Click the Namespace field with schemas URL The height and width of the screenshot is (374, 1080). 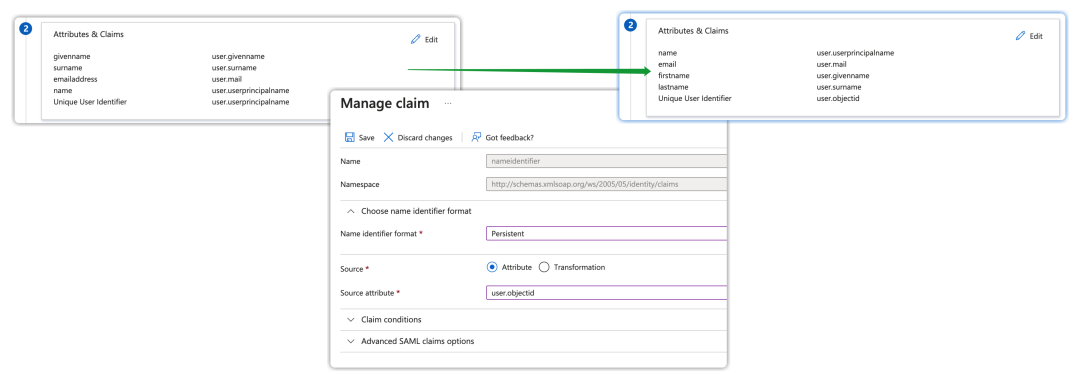pyautogui.click(x=607, y=184)
